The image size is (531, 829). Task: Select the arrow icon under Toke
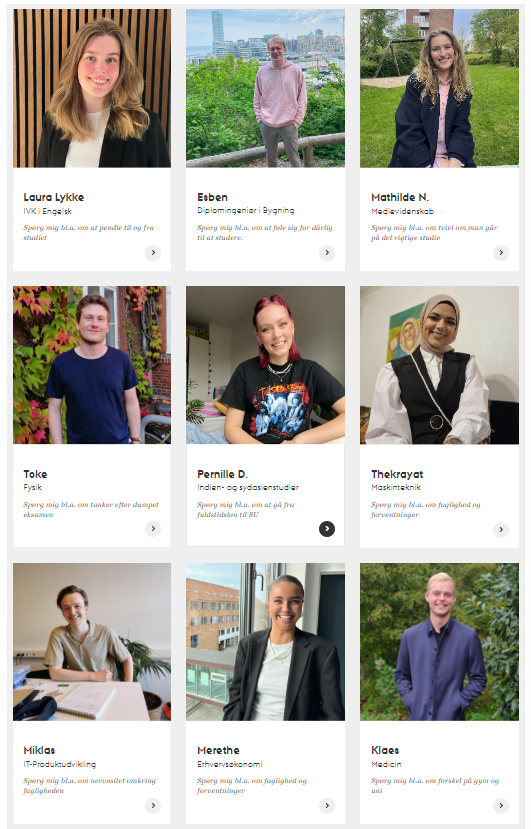point(153,529)
